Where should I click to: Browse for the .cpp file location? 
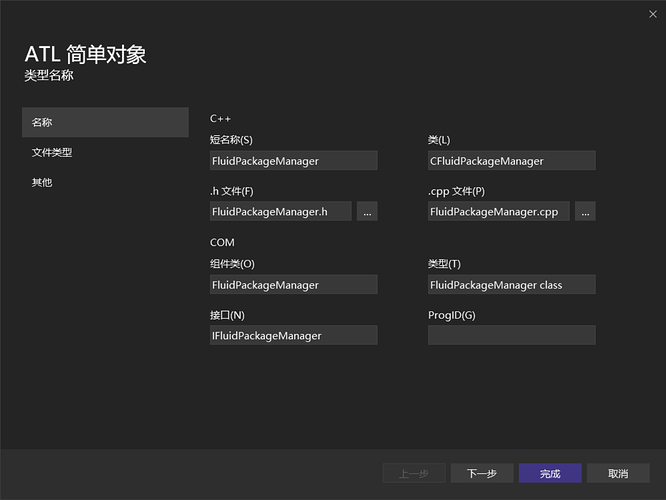pyautogui.click(x=585, y=211)
